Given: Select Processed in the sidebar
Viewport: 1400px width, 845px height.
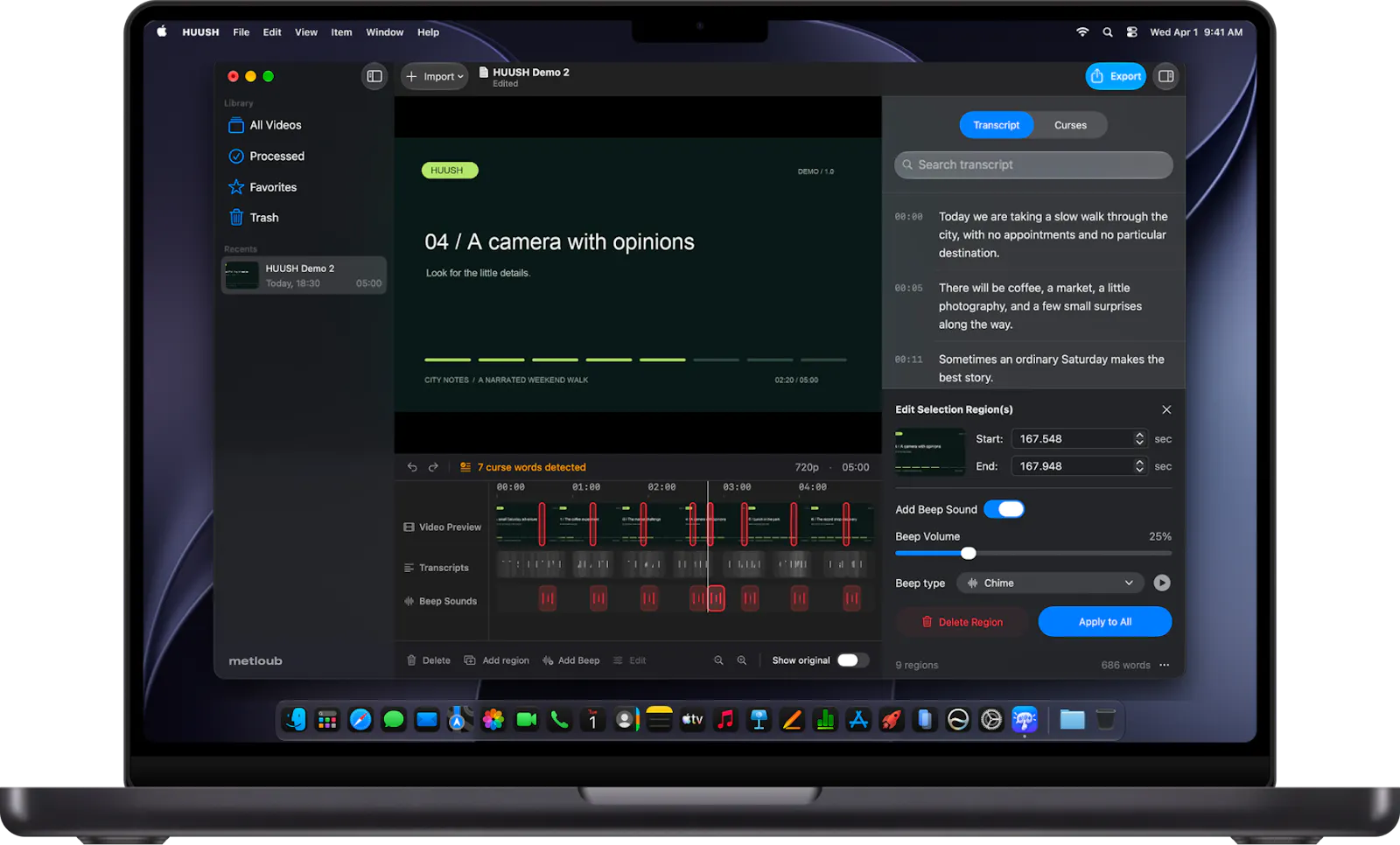Looking at the screenshot, I should point(267,157).
